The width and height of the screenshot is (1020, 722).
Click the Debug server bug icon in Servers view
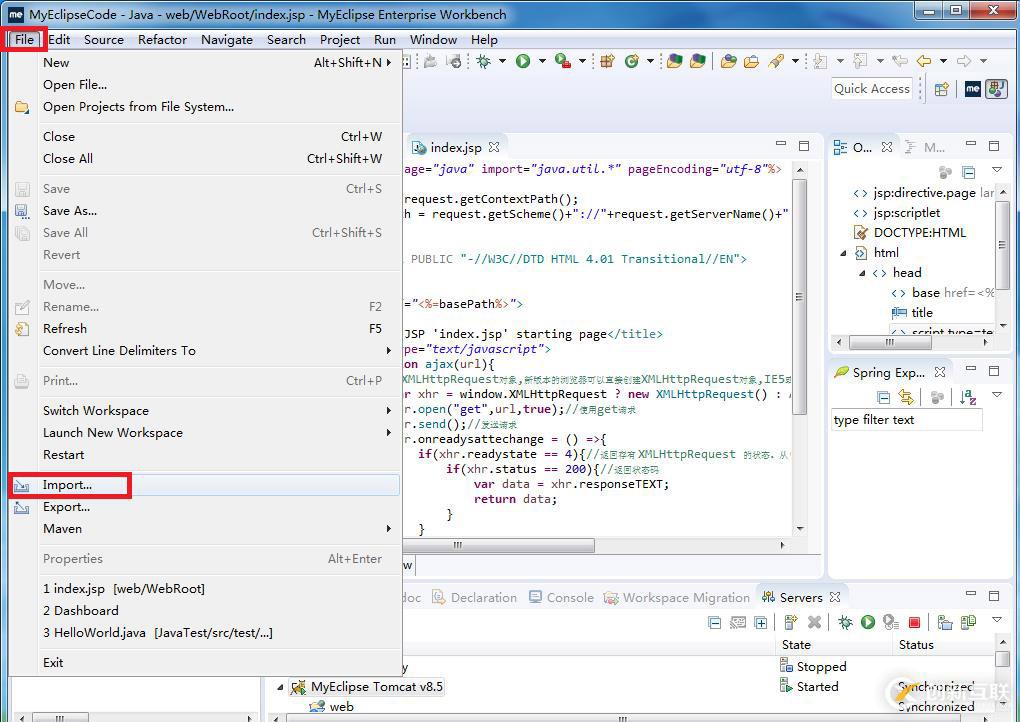point(845,622)
